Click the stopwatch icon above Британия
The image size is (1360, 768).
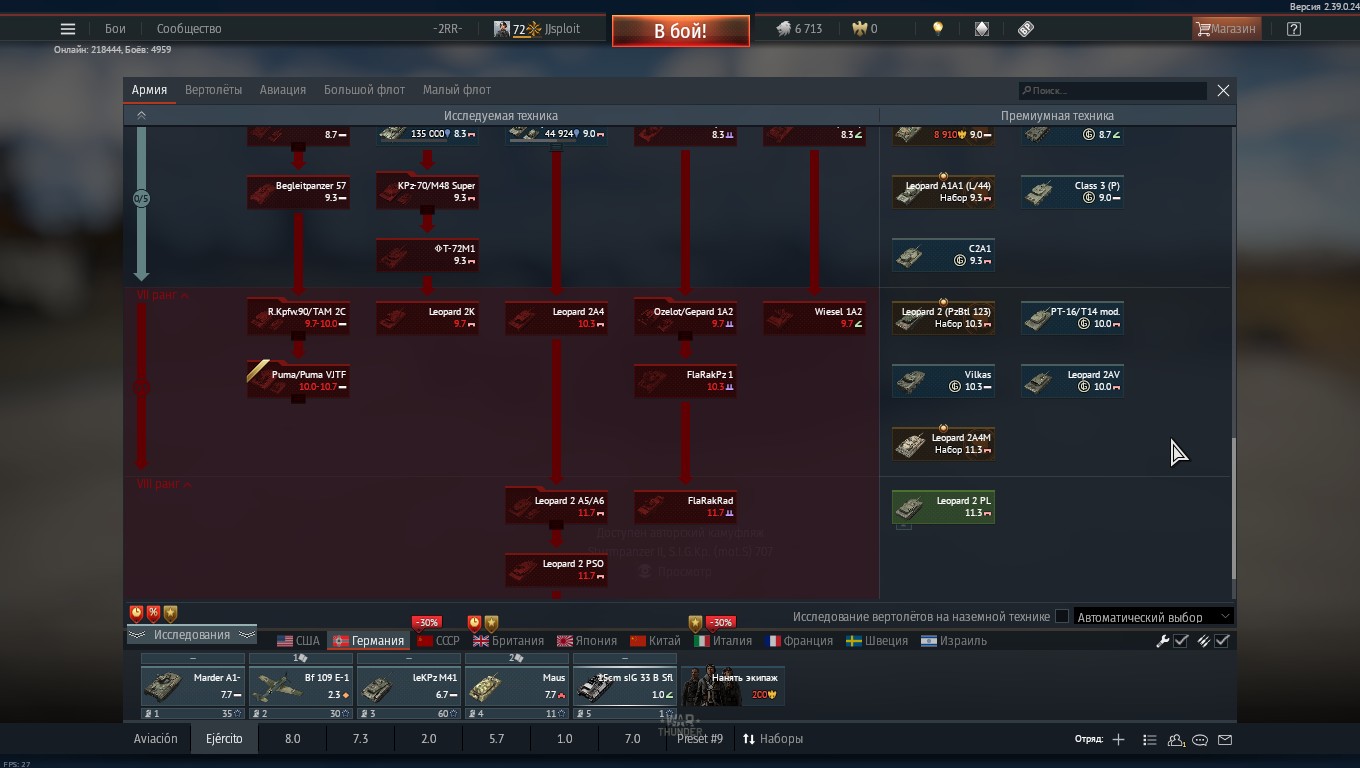tap(475, 623)
